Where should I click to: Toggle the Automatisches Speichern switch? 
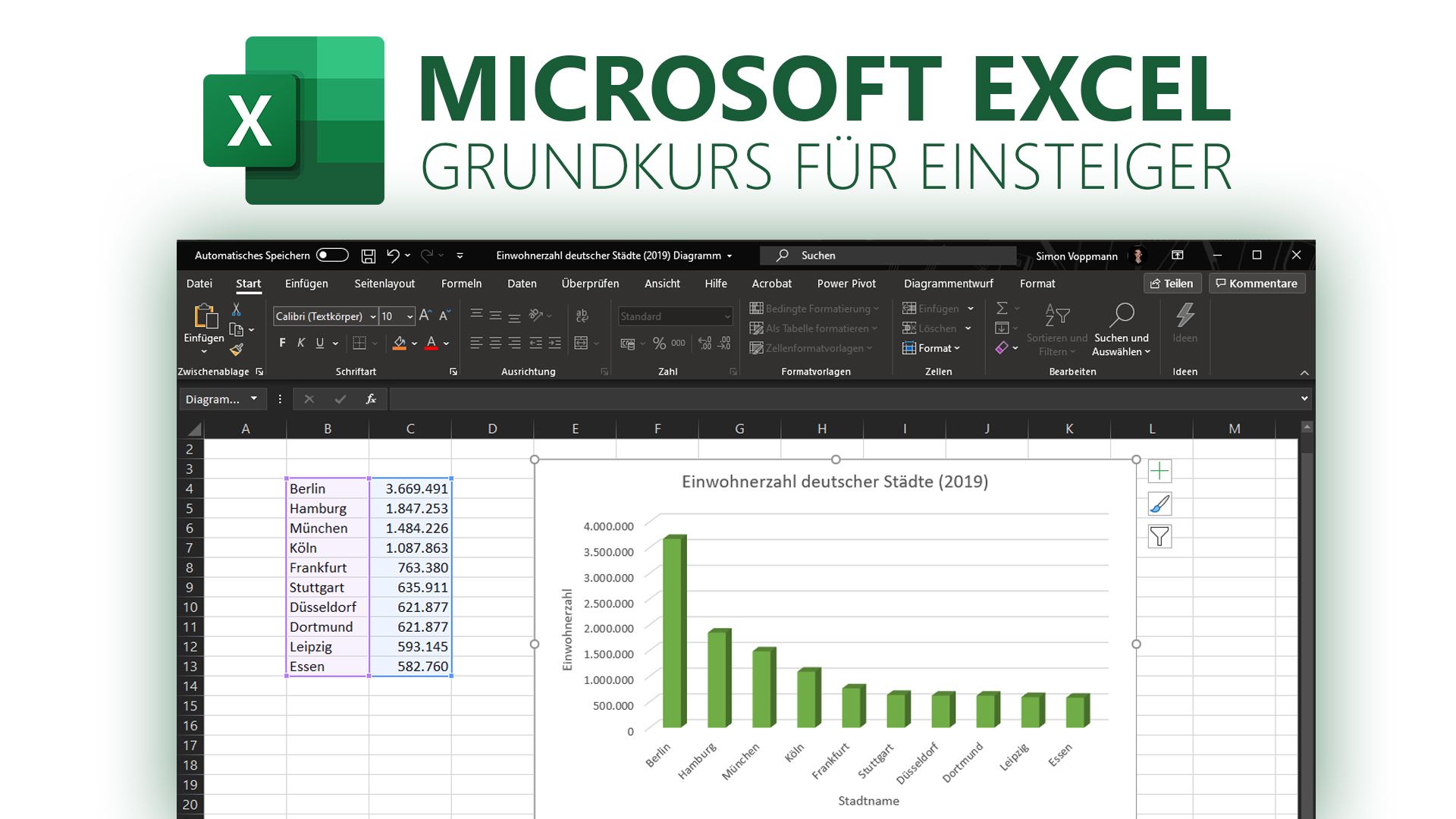click(x=332, y=255)
